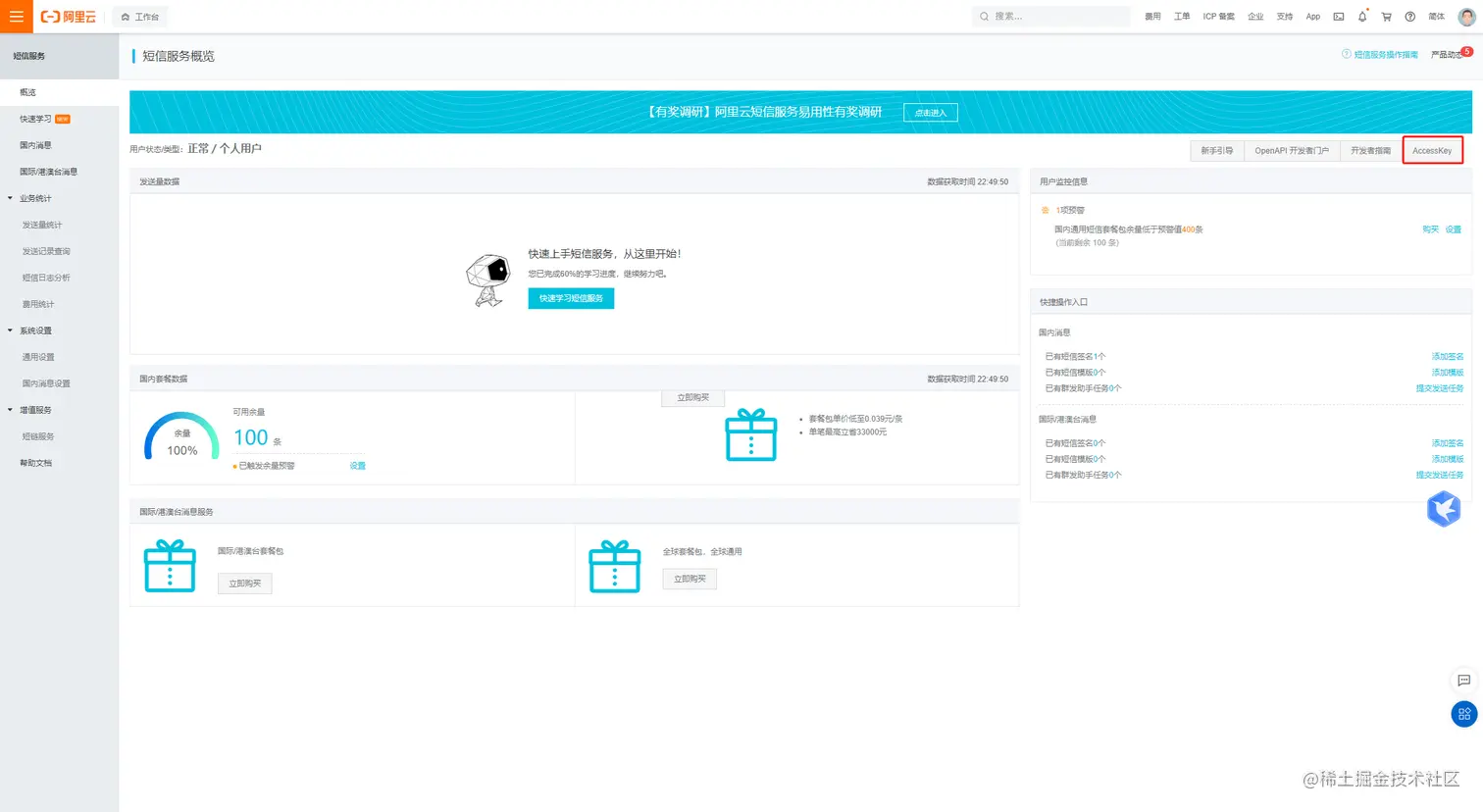The height and width of the screenshot is (812, 1483).
Task: Click 添加签名 under 国内消息
Action: [x=1447, y=357]
